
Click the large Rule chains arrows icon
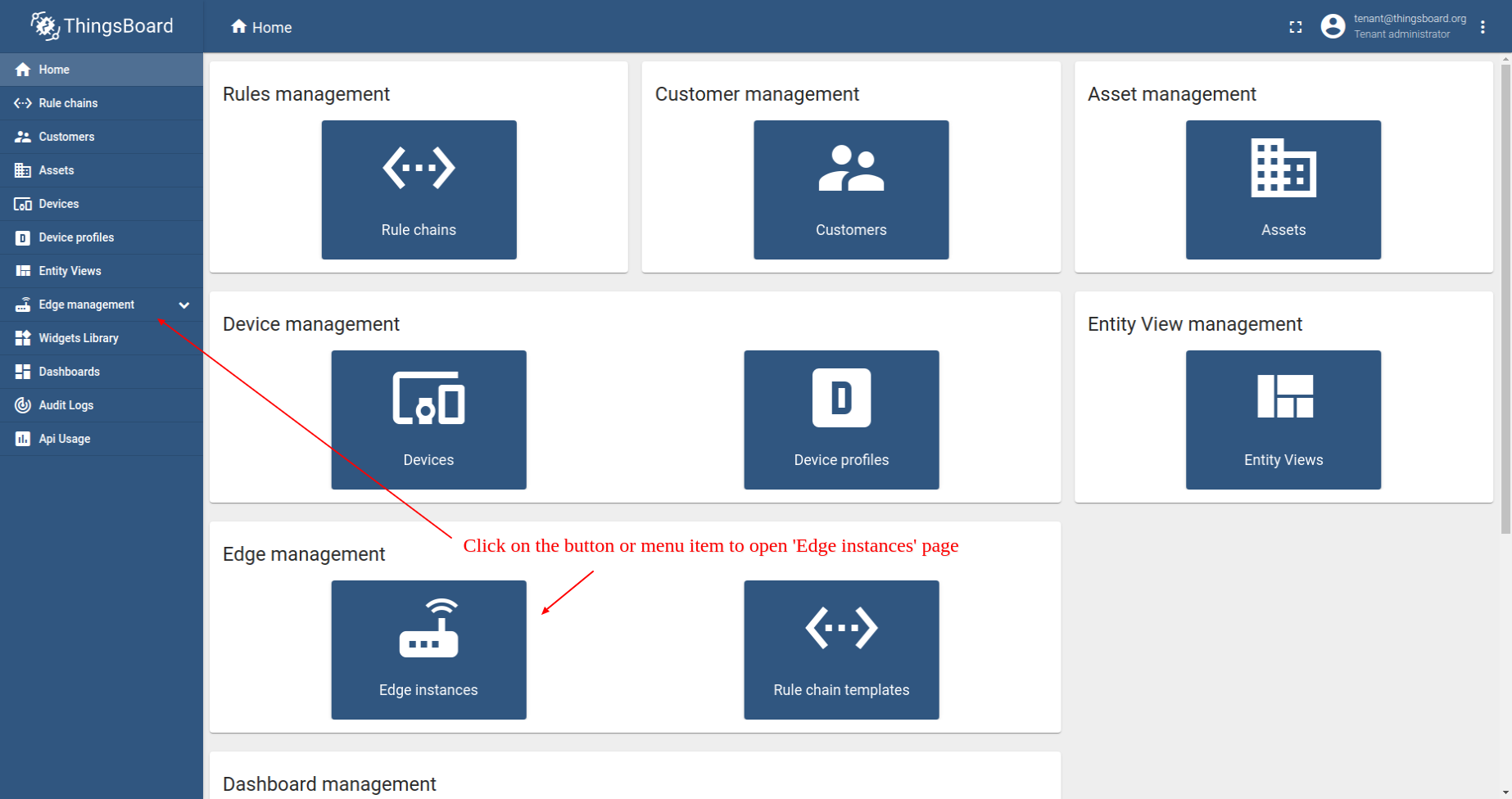(419, 168)
